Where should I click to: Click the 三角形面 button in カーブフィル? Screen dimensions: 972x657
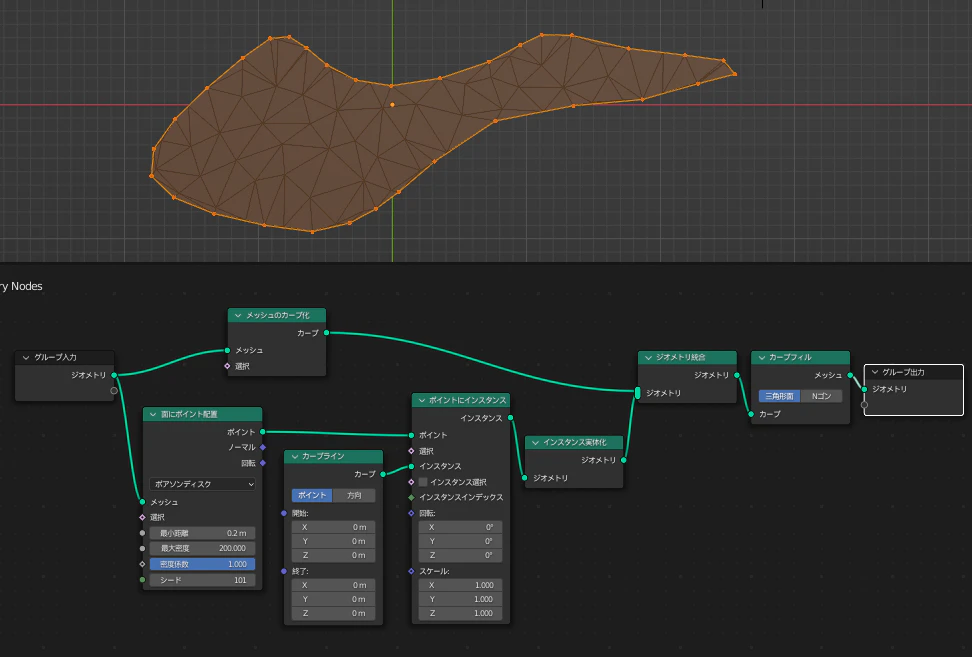(780, 396)
